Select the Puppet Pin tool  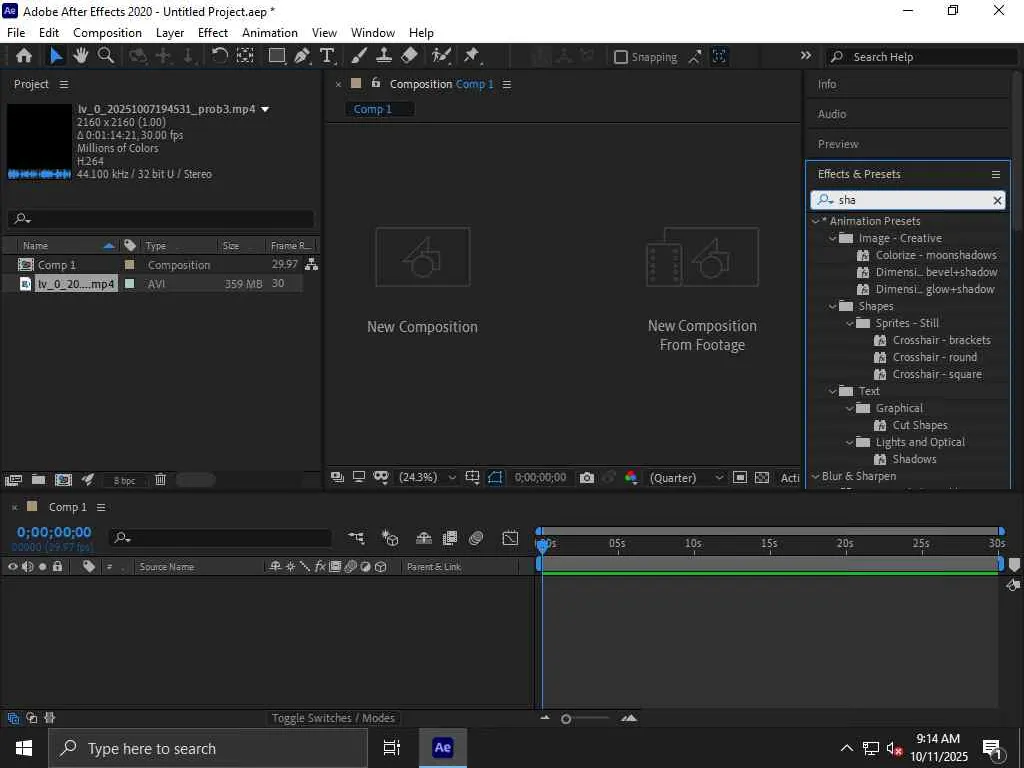(472, 56)
